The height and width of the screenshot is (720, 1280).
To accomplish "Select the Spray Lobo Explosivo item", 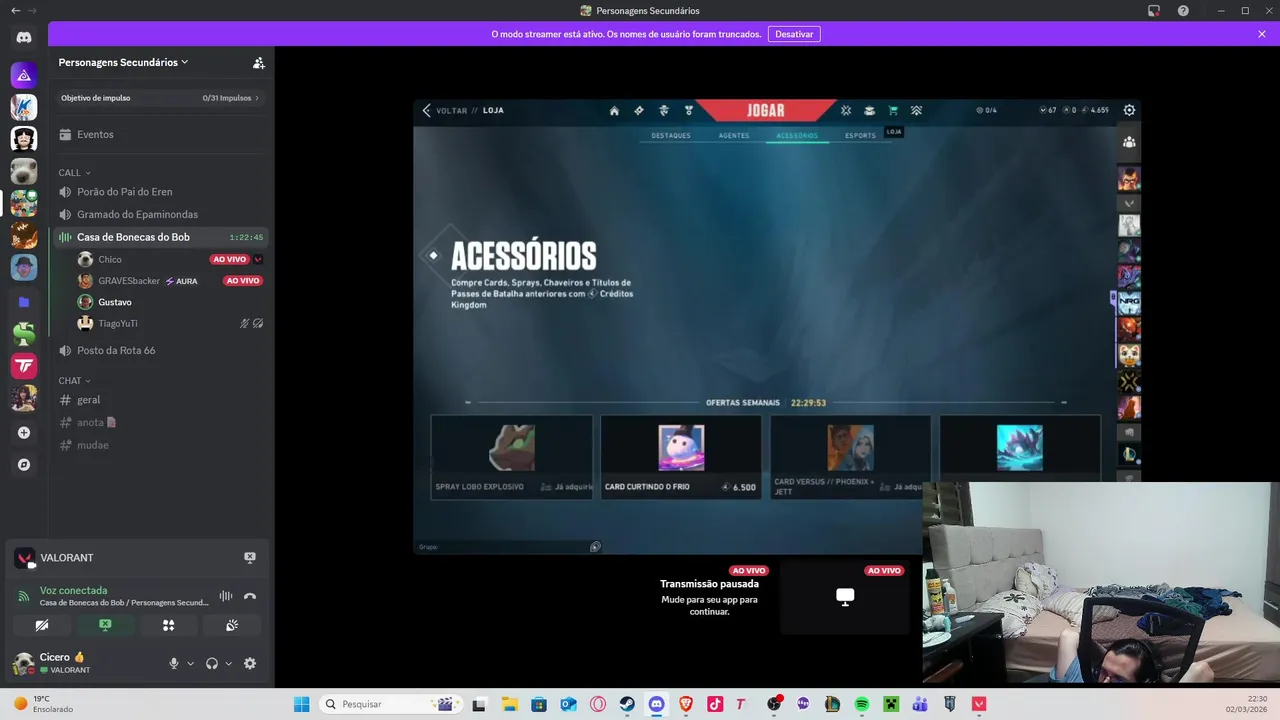I will [x=512, y=457].
